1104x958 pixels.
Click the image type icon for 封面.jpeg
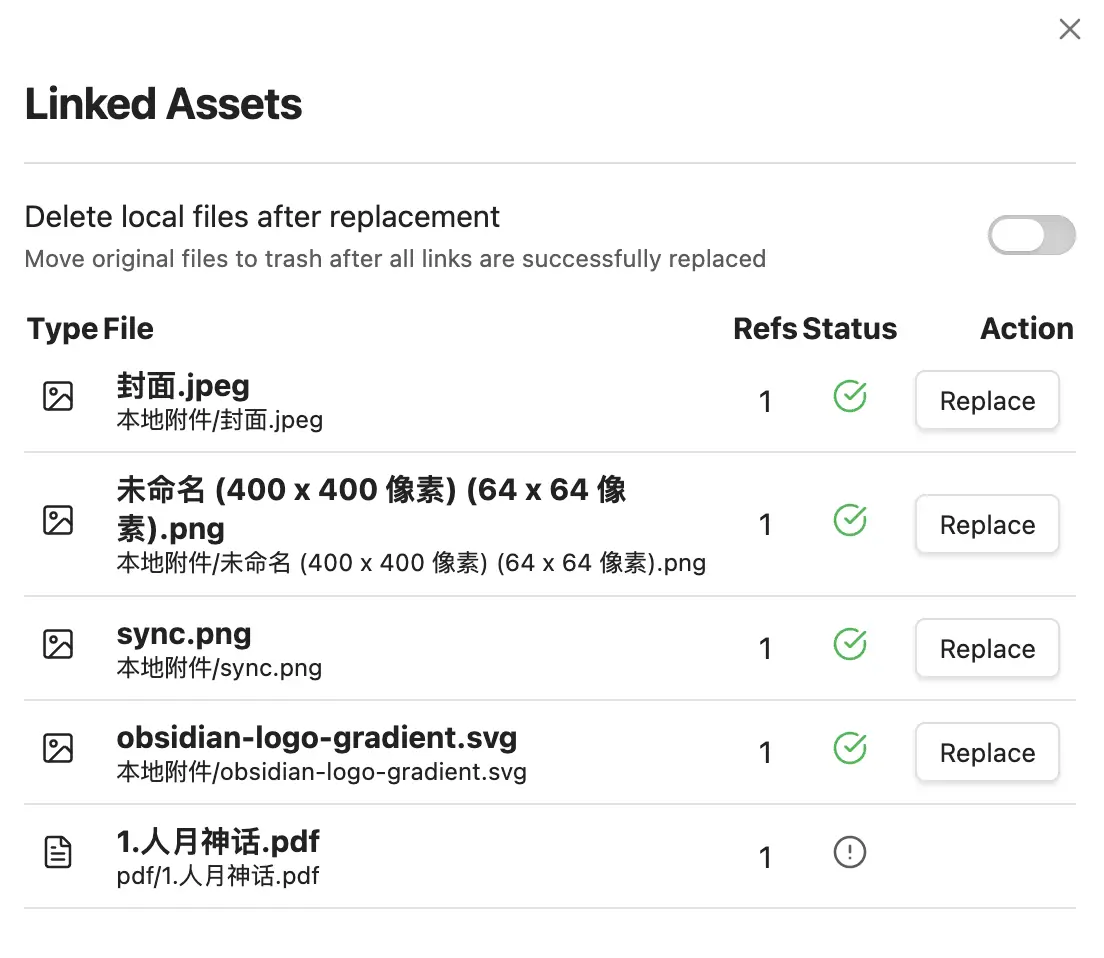[58, 397]
